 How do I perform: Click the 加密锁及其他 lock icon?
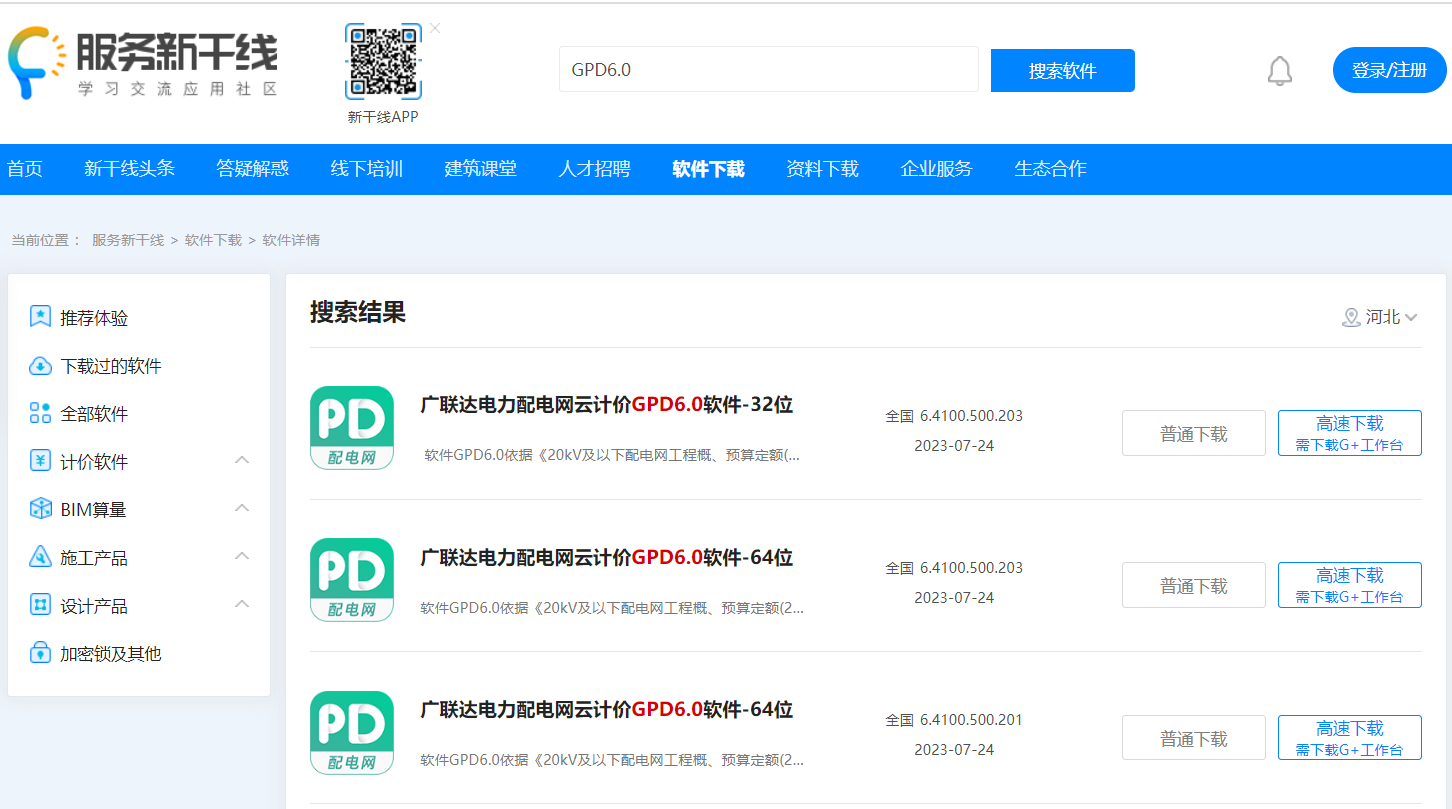(40, 653)
